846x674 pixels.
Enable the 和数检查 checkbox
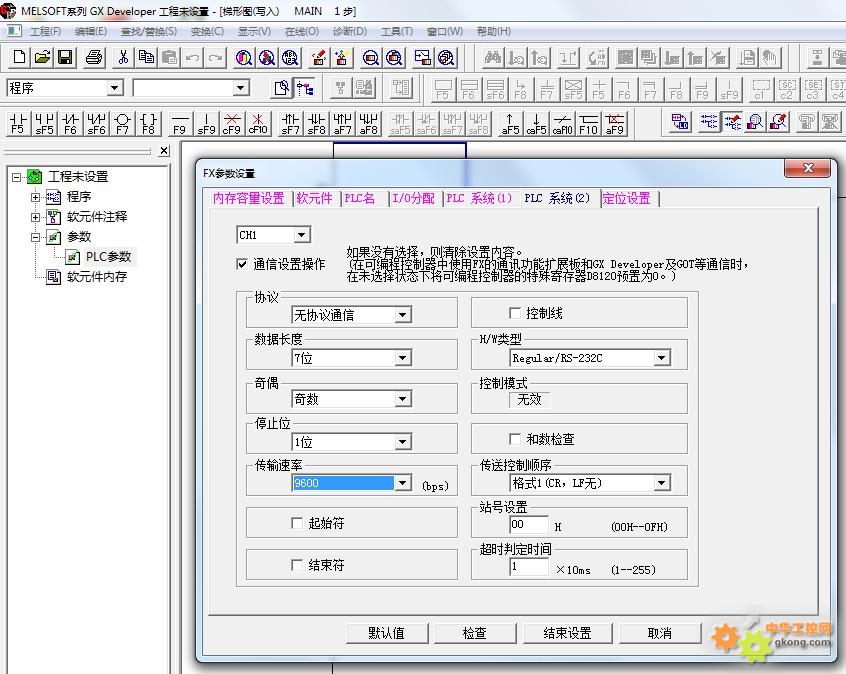pyautogui.click(x=515, y=439)
